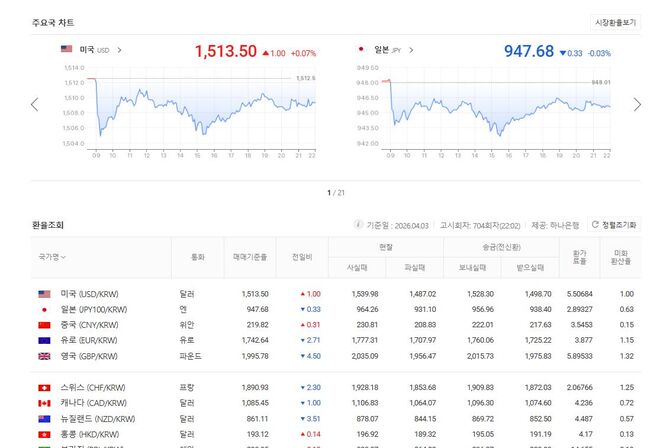The width and height of the screenshot is (650, 448).
Task: Click the info icon beside 기준일
Action: 359,225
